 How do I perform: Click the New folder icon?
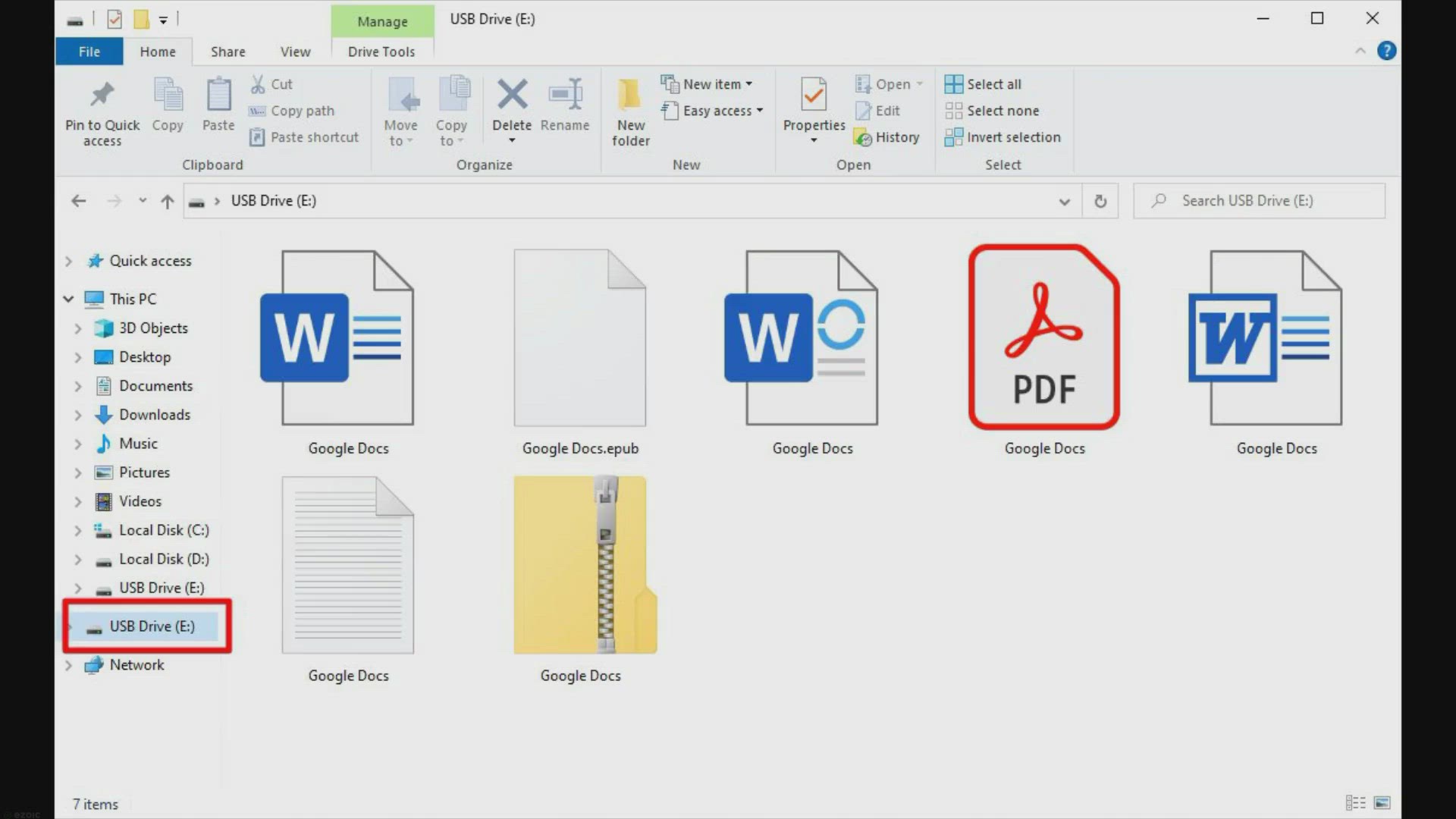point(629,94)
